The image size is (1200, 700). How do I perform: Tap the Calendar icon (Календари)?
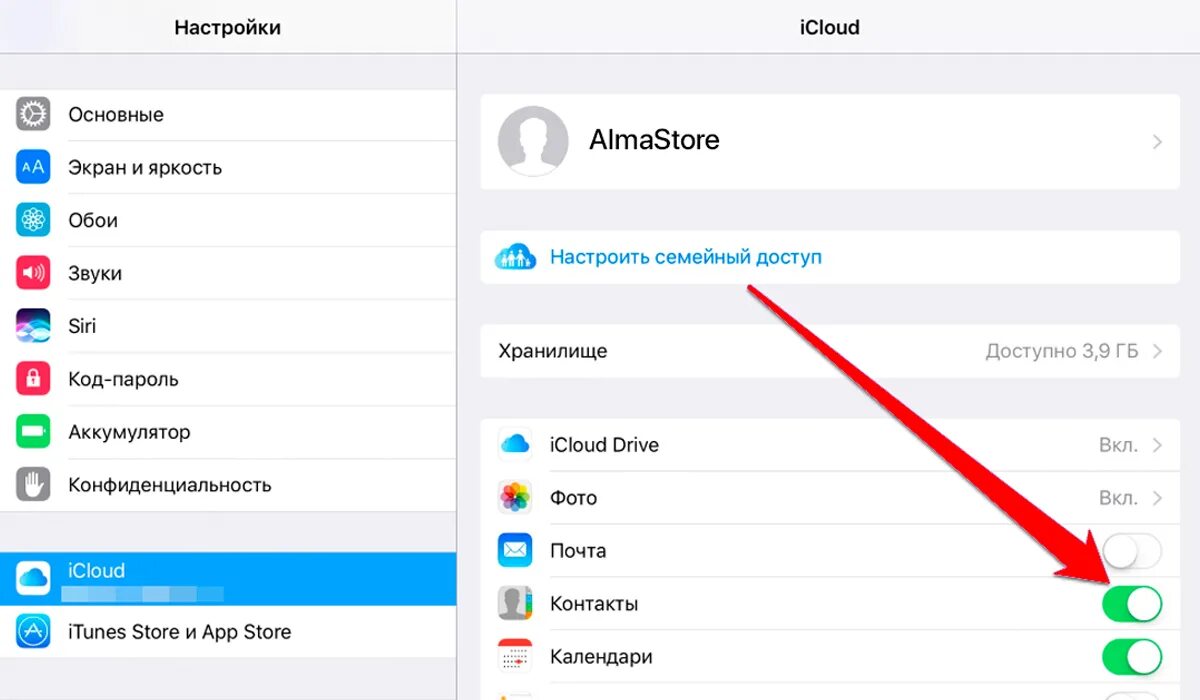[515, 657]
